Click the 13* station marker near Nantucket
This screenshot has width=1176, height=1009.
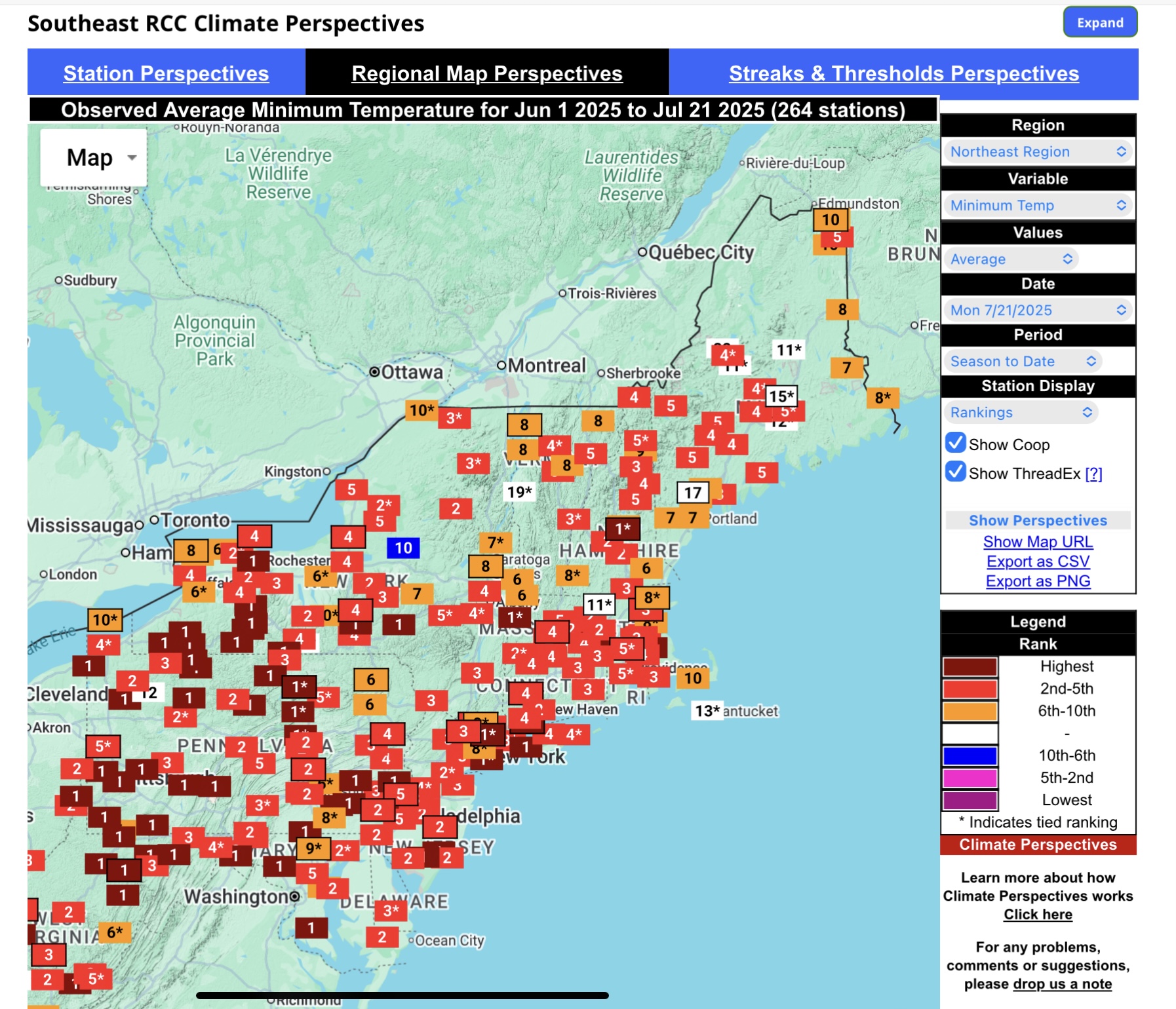[707, 711]
